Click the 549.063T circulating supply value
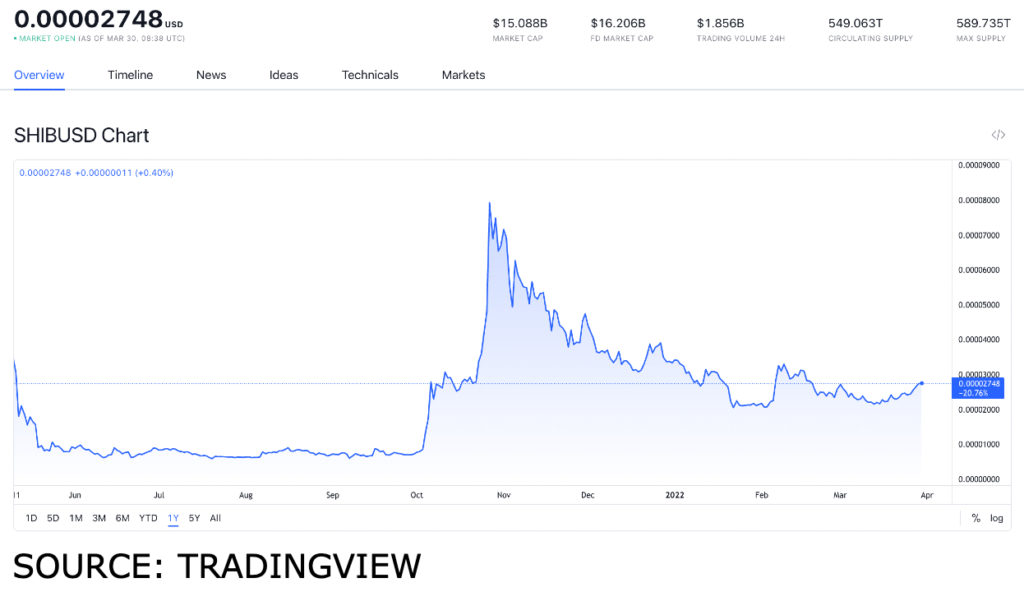The image size is (1024, 592). (856, 24)
